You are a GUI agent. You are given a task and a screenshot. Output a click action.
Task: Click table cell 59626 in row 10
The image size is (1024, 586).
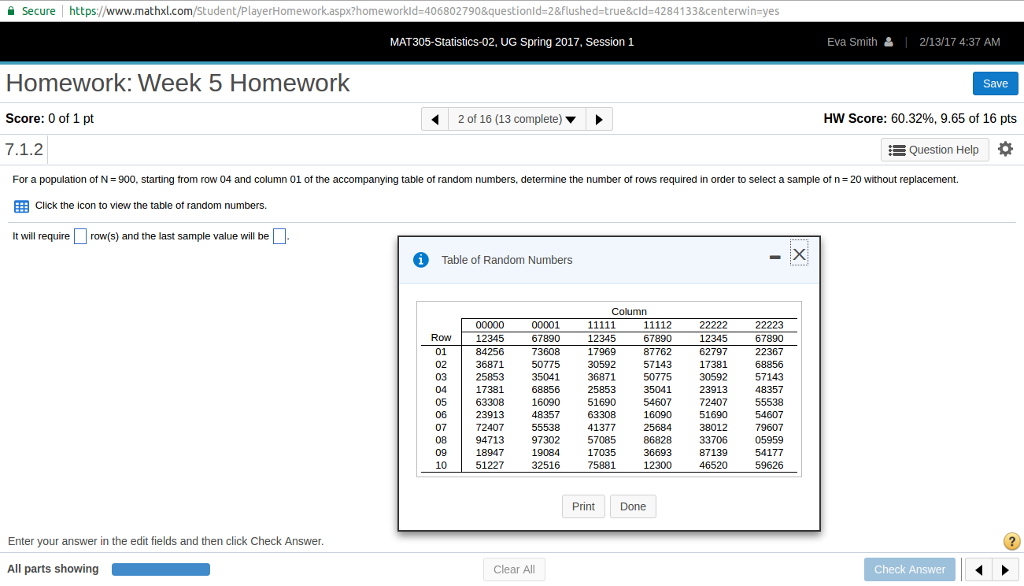[769, 466]
